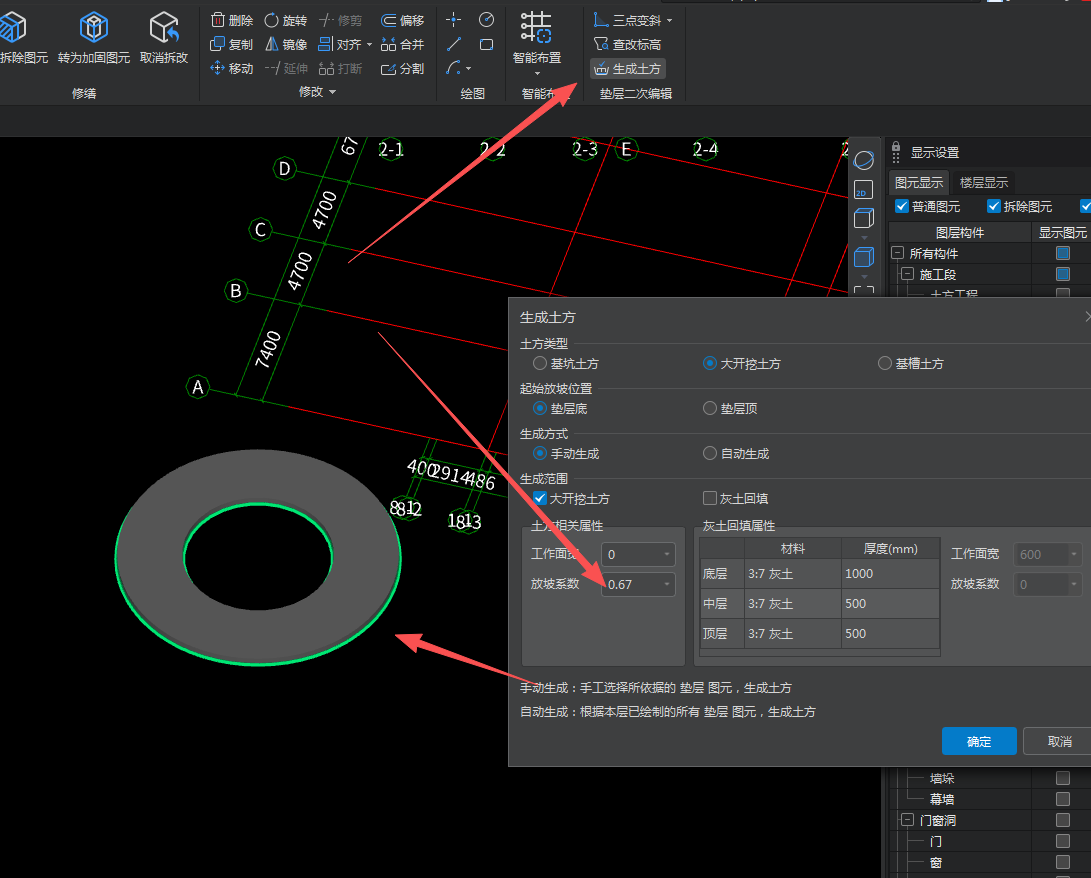The image size is (1091, 878).
Task: Select the line draw tool
Action: coord(454,45)
